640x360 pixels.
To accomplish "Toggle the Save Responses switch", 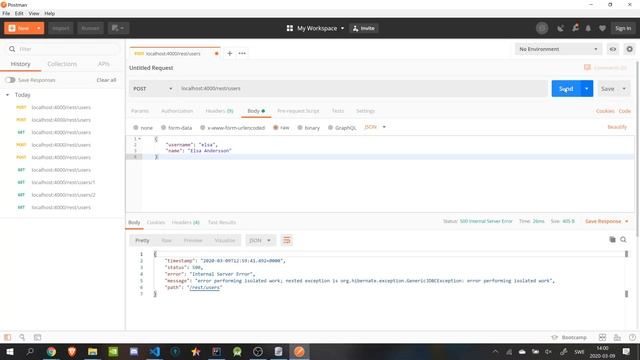I will pos(10,80).
